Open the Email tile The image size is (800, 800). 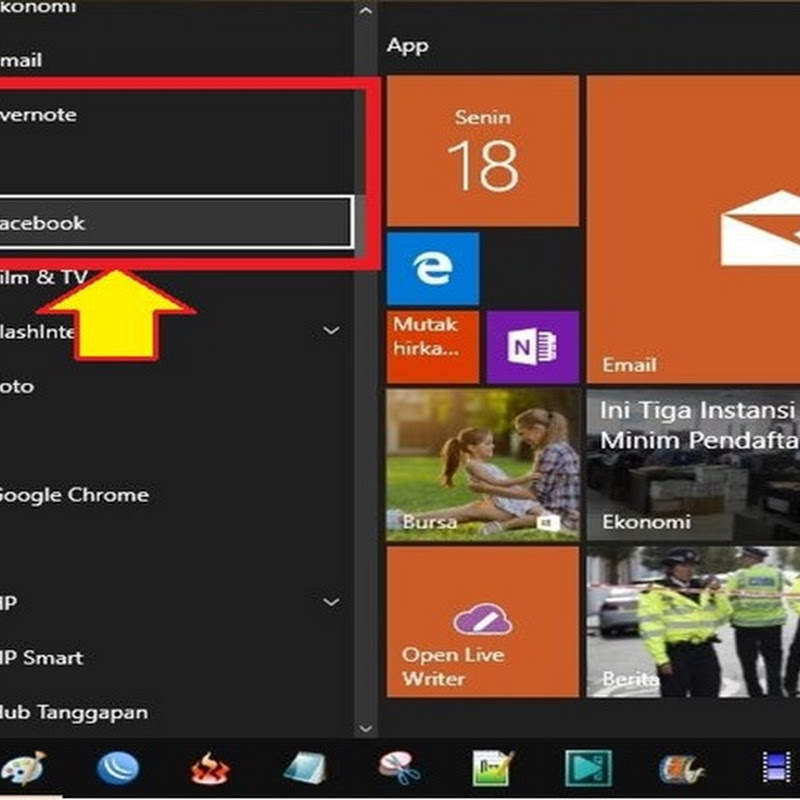pyautogui.click(x=693, y=230)
